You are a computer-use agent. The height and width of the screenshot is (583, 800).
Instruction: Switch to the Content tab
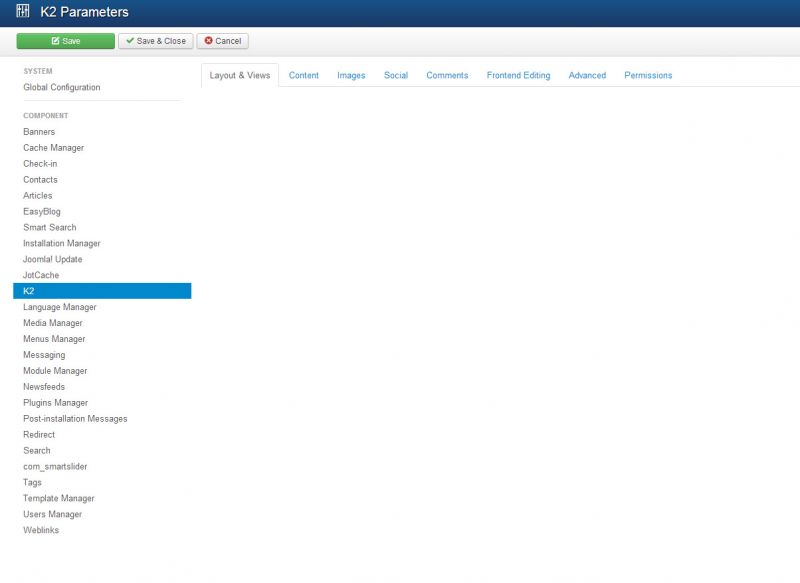point(304,75)
